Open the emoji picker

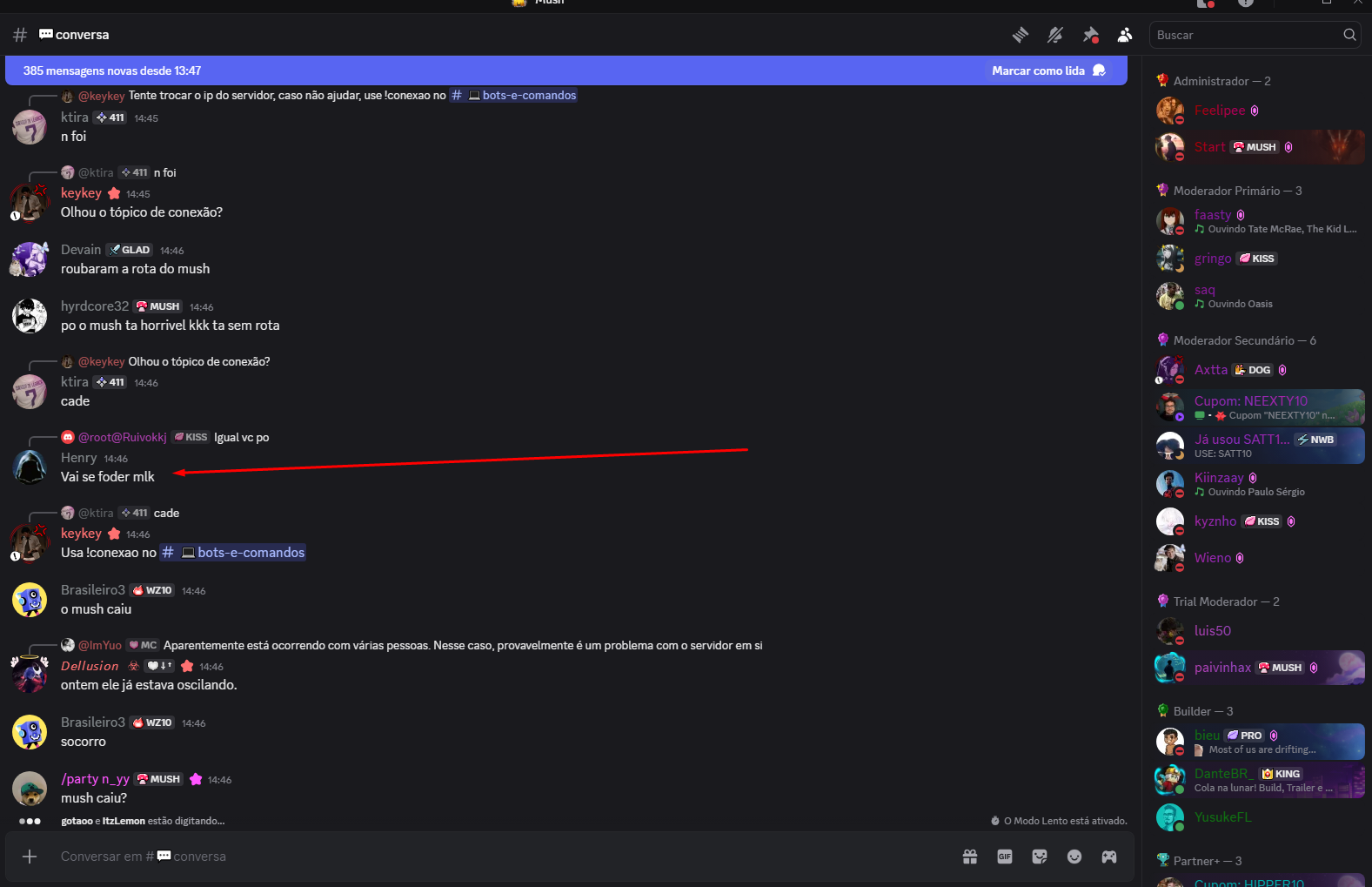1074,857
